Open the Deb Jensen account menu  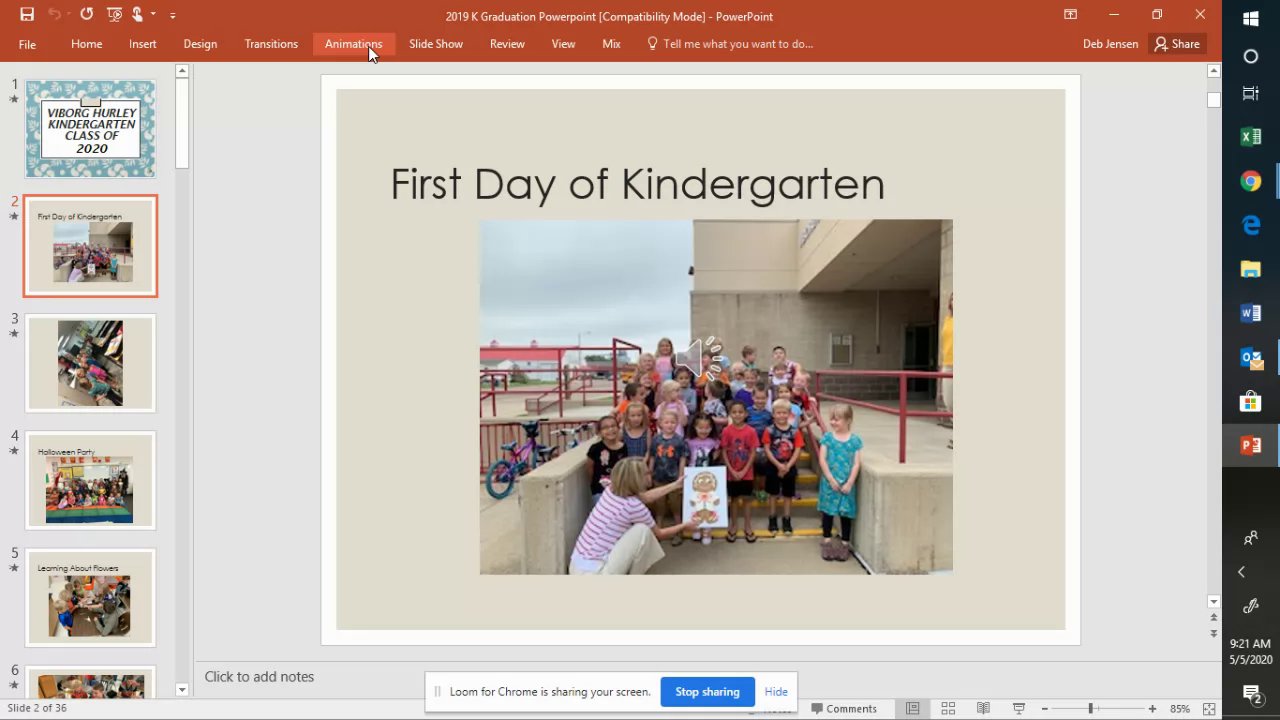coord(1110,44)
